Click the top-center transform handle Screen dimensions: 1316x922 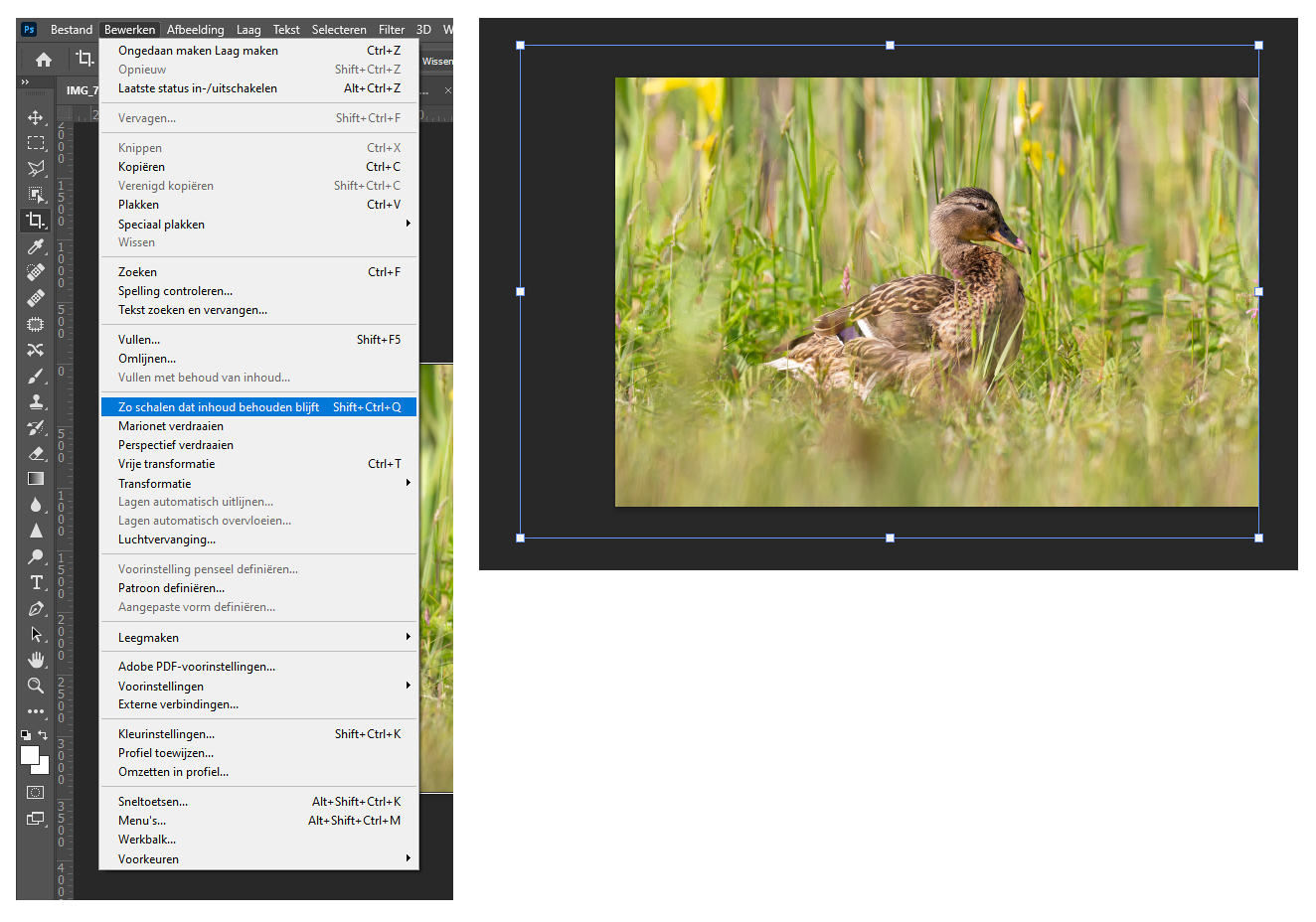coord(890,46)
